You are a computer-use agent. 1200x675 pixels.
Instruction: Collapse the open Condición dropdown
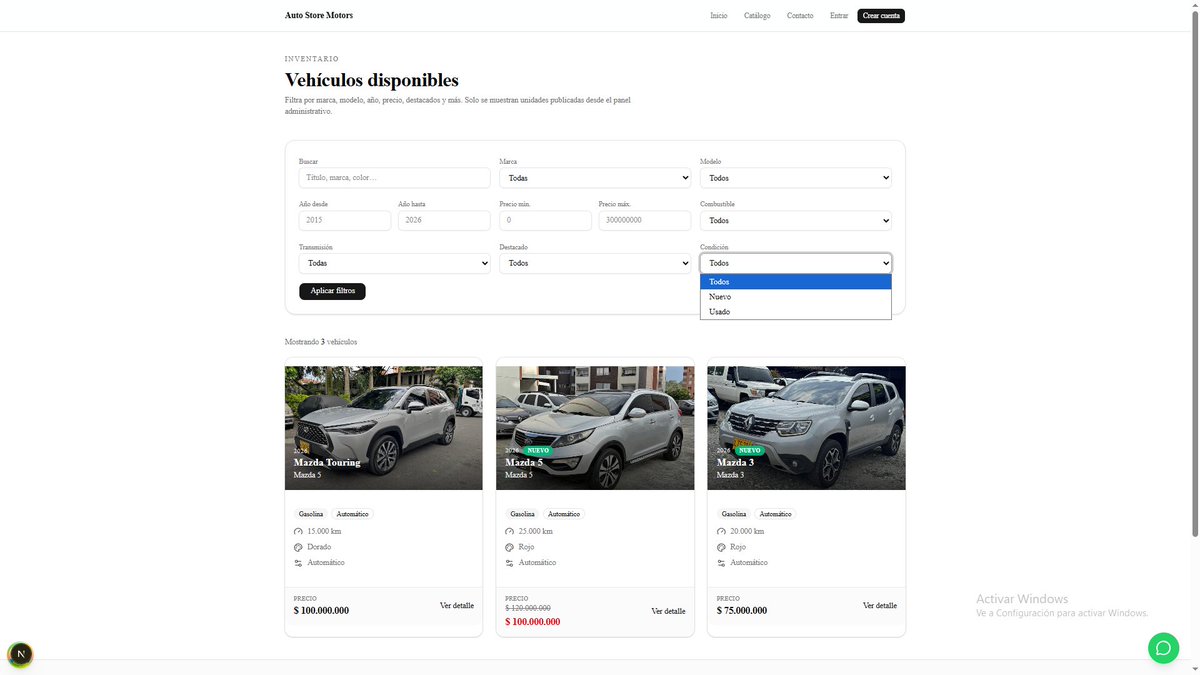click(796, 263)
